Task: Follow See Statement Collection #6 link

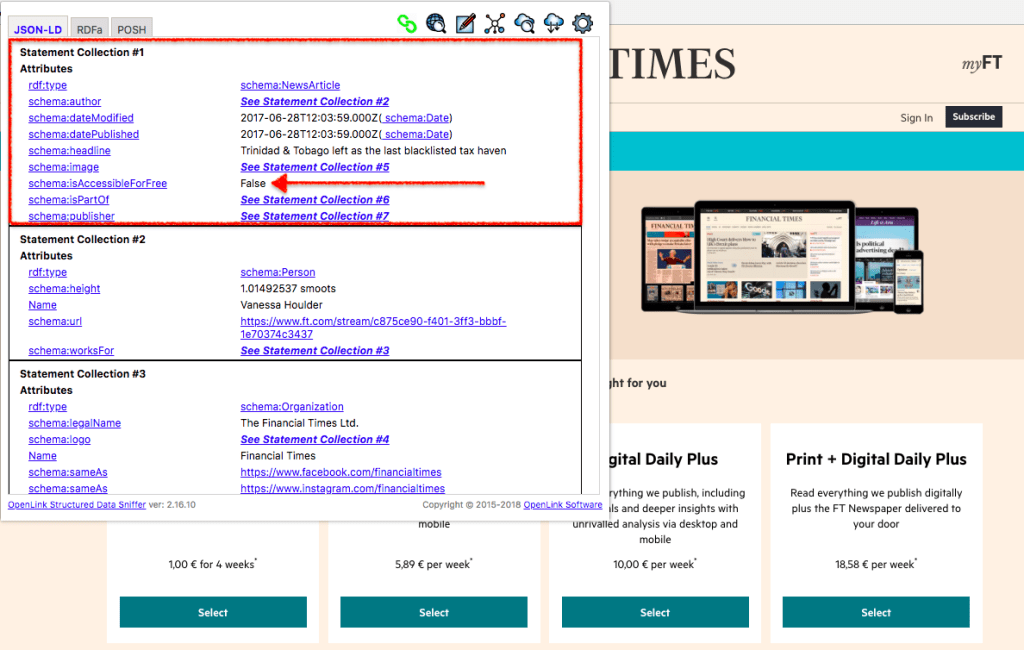Action: point(315,199)
